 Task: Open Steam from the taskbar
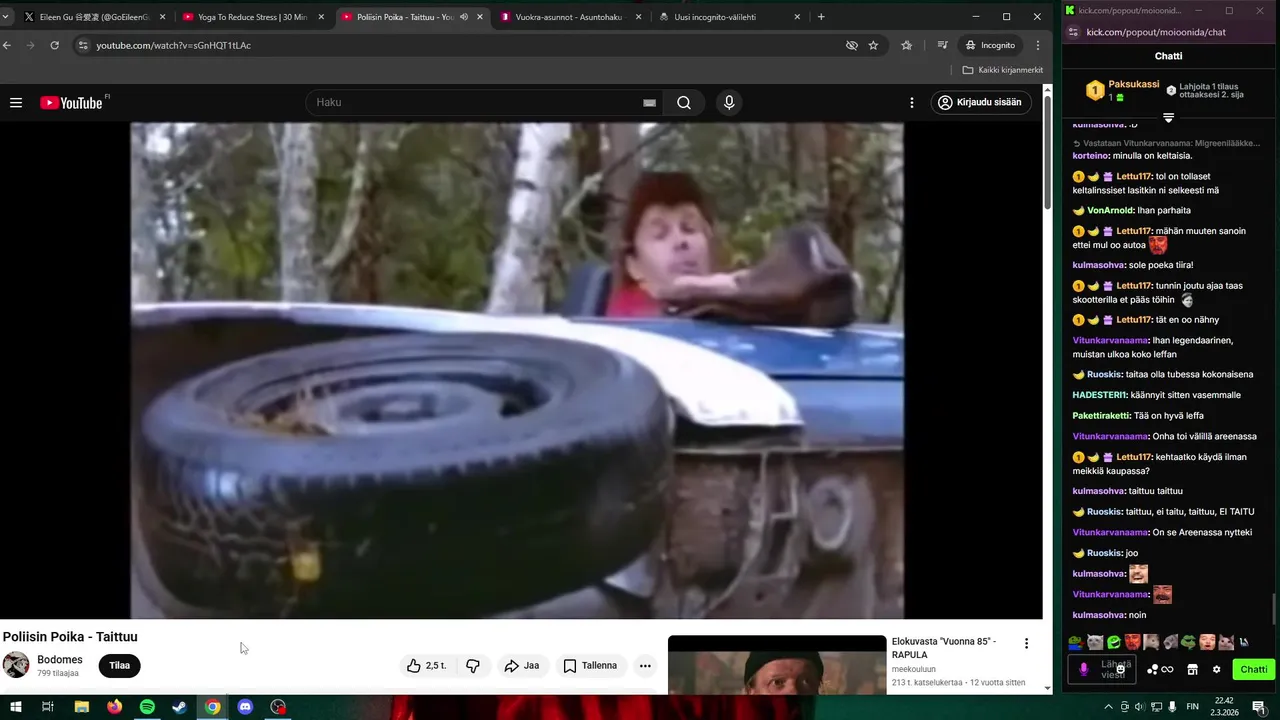[179, 707]
